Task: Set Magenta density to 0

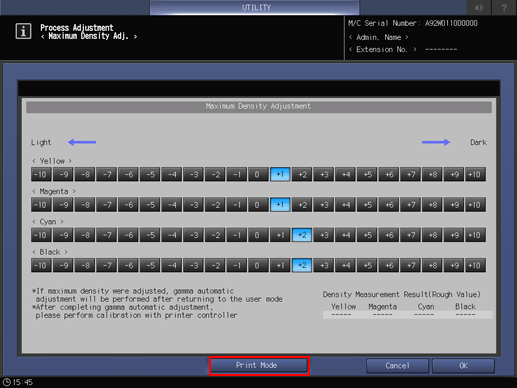Action: [258, 205]
